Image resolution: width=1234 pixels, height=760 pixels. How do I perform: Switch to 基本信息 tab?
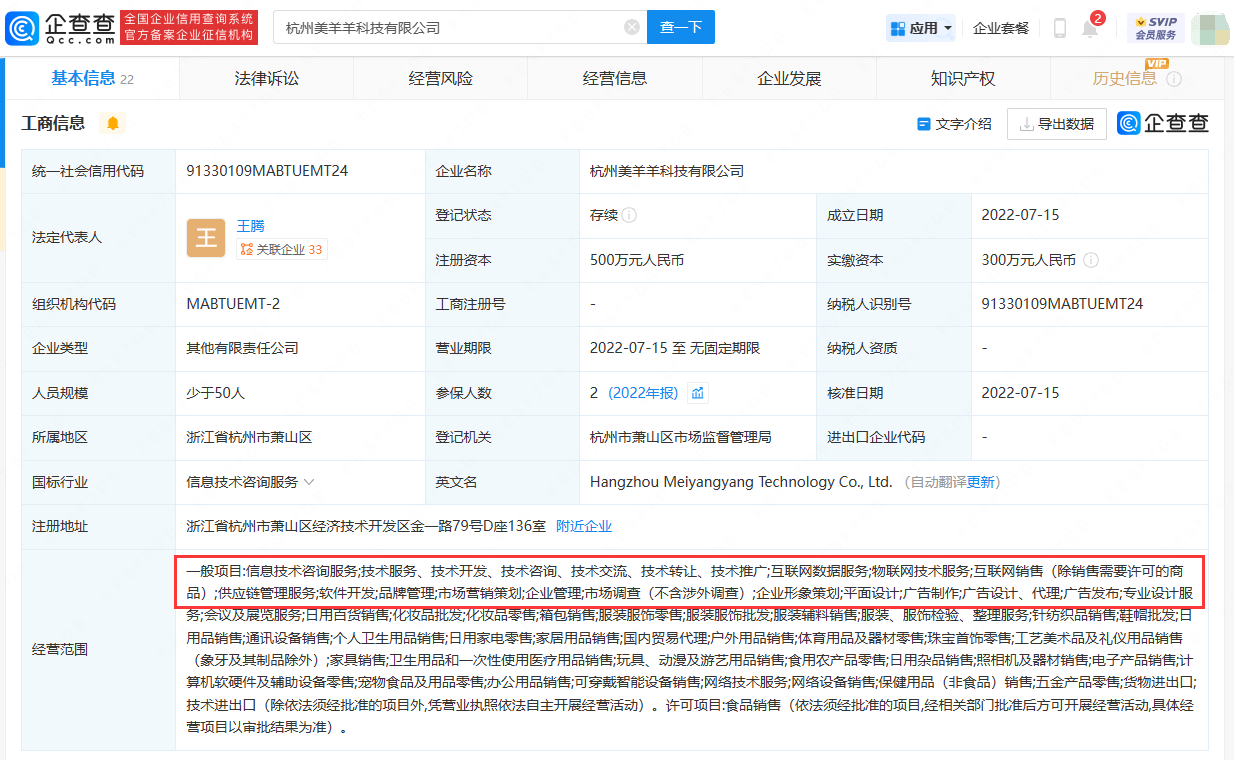(92, 79)
